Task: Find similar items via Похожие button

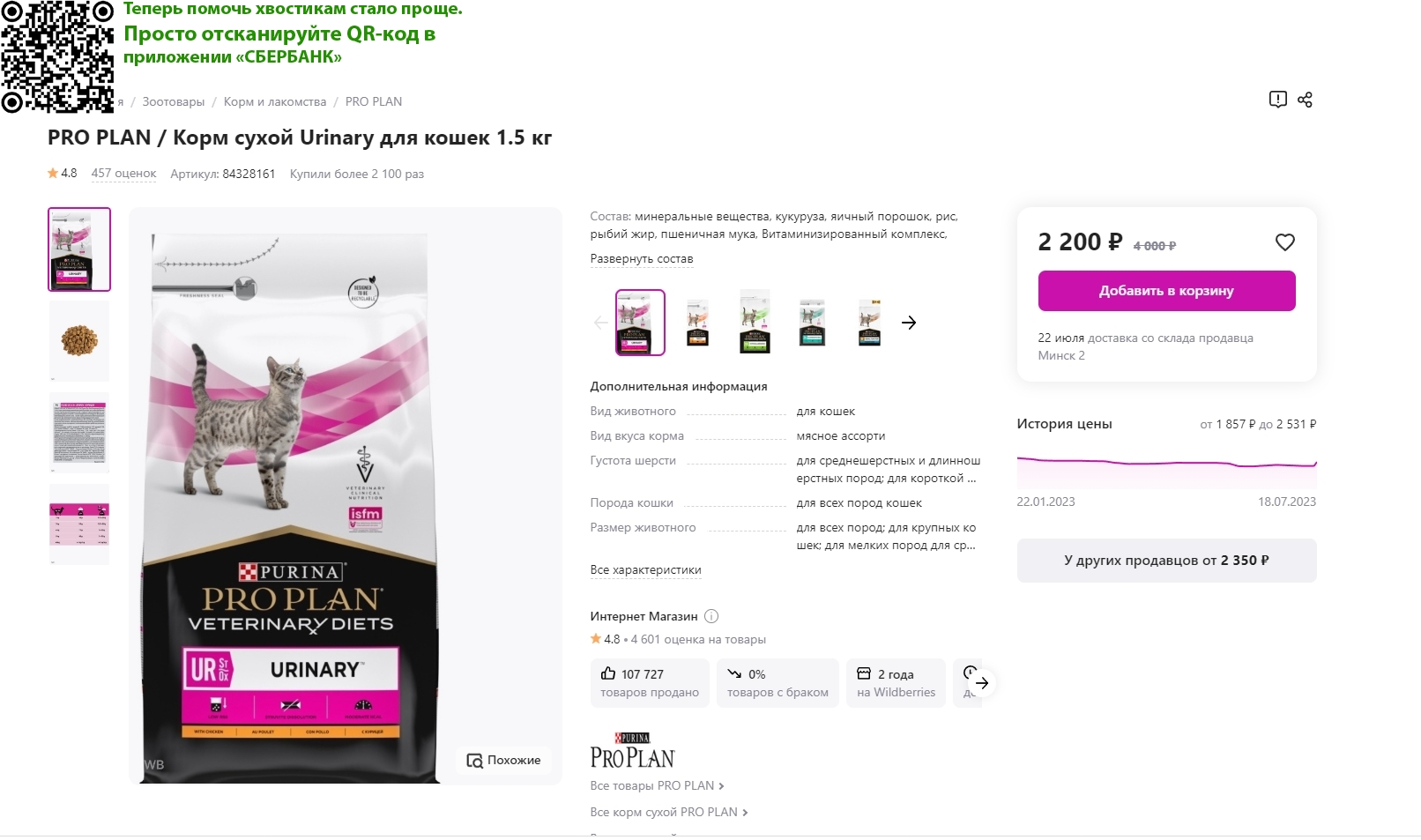Action: pos(503,760)
